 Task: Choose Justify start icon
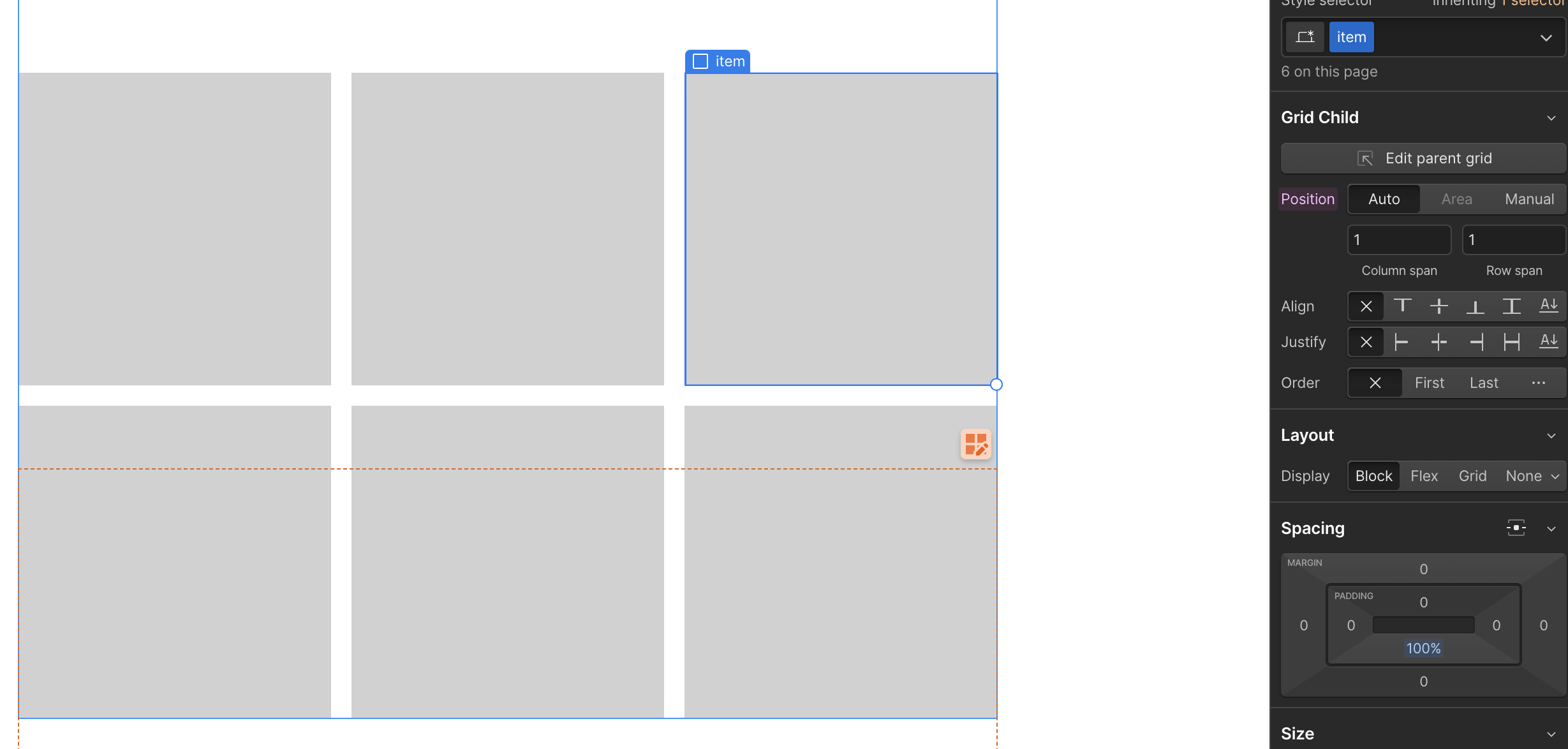[x=1402, y=342]
